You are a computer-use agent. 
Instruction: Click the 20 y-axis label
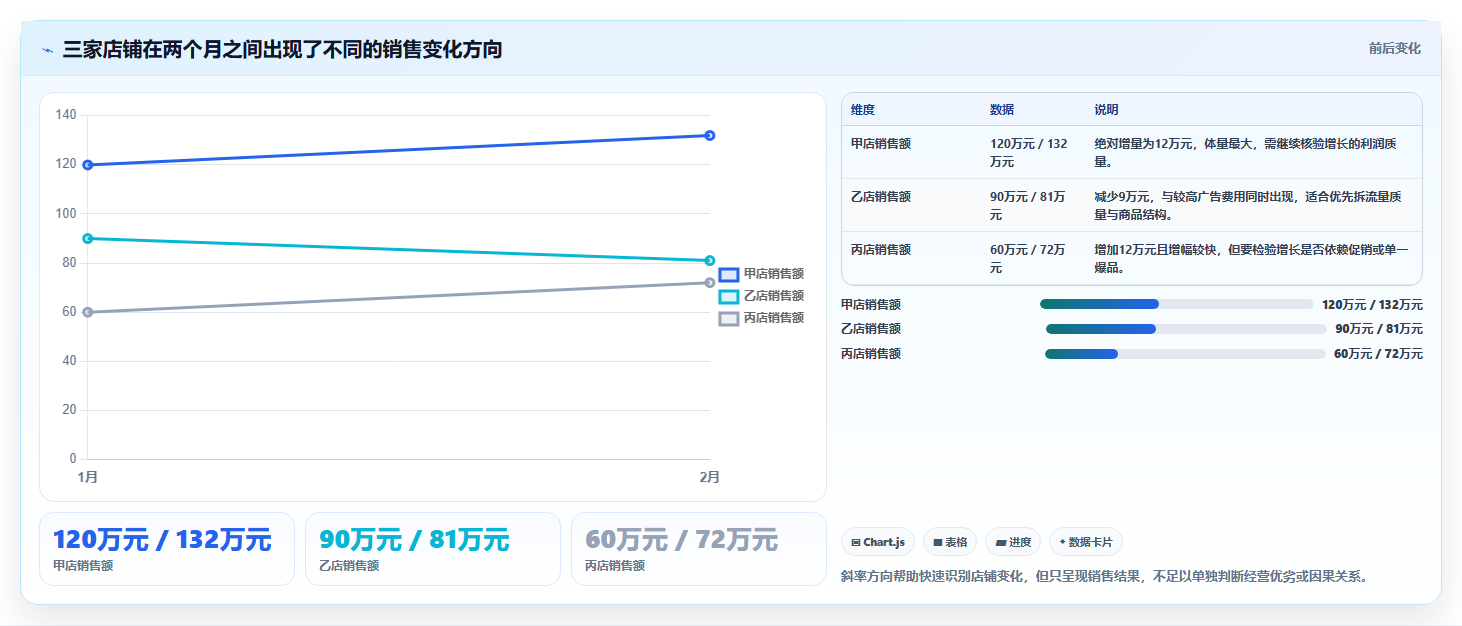point(69,410)
